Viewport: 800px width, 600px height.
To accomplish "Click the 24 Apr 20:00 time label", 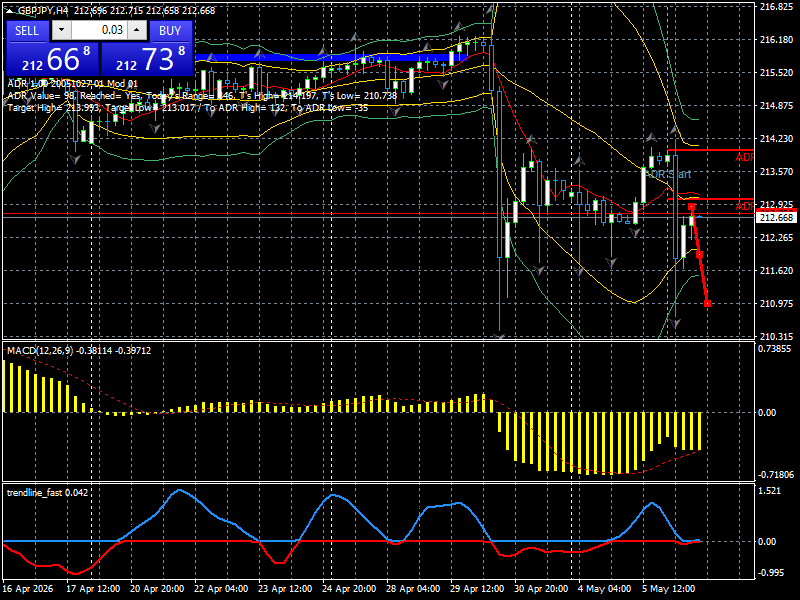I will [x=349, y=588].
